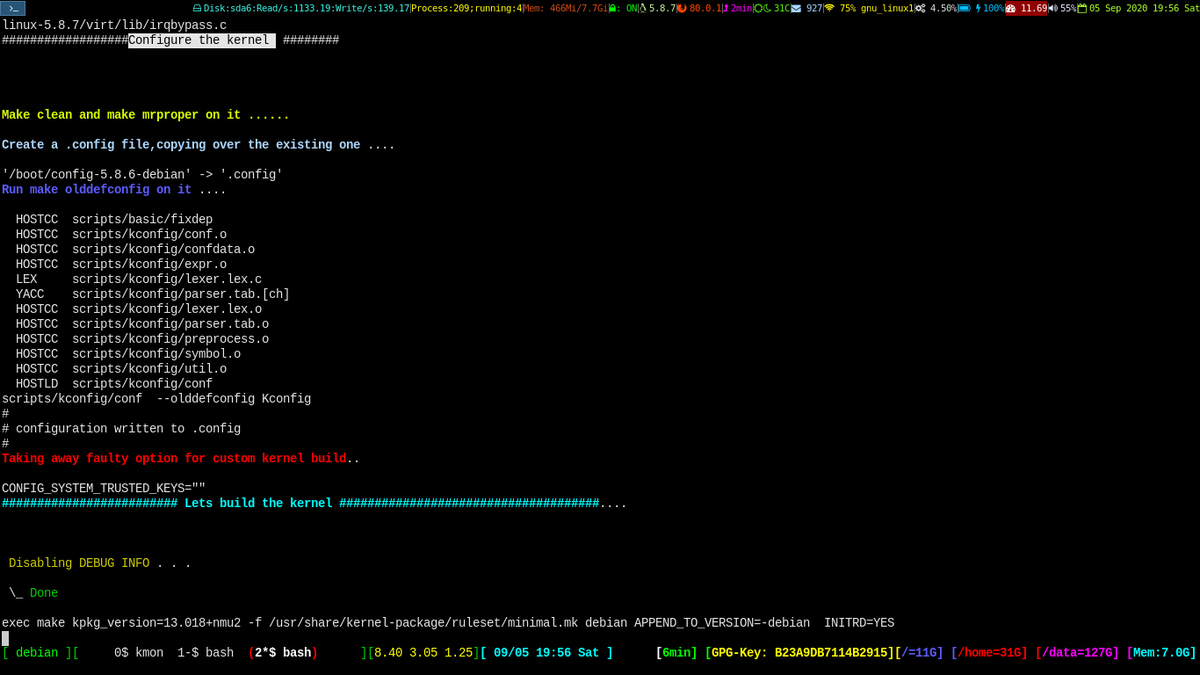Click the Firefox icon next to 80.0.1
Image resolution: width=1200 pixels, height=675 pixels.
click(x=682, y=8)
